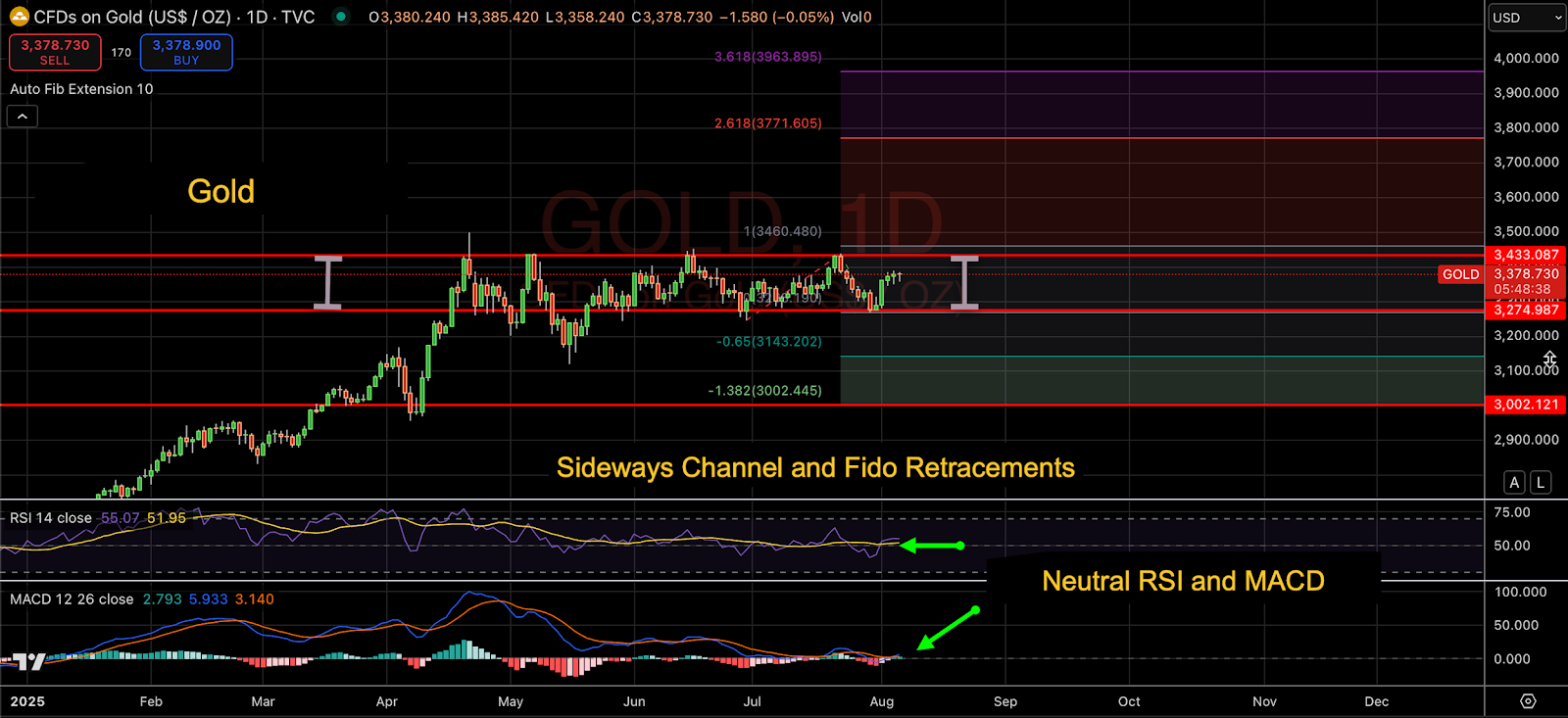The width and height of the screenshot is (1568, 718).
Task: Click the green market status dot
Action: [x=340, y=17]
